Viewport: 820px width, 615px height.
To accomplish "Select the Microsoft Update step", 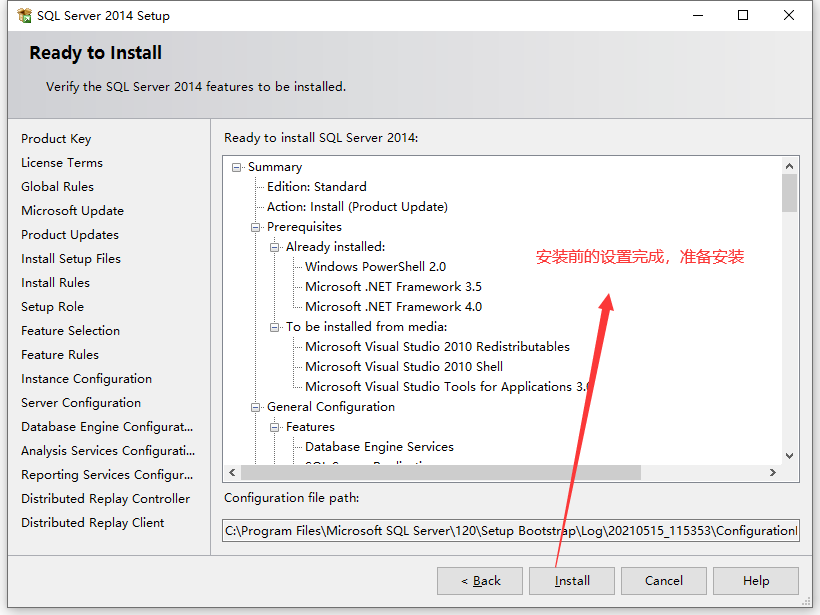I will [x=73, y=211].
